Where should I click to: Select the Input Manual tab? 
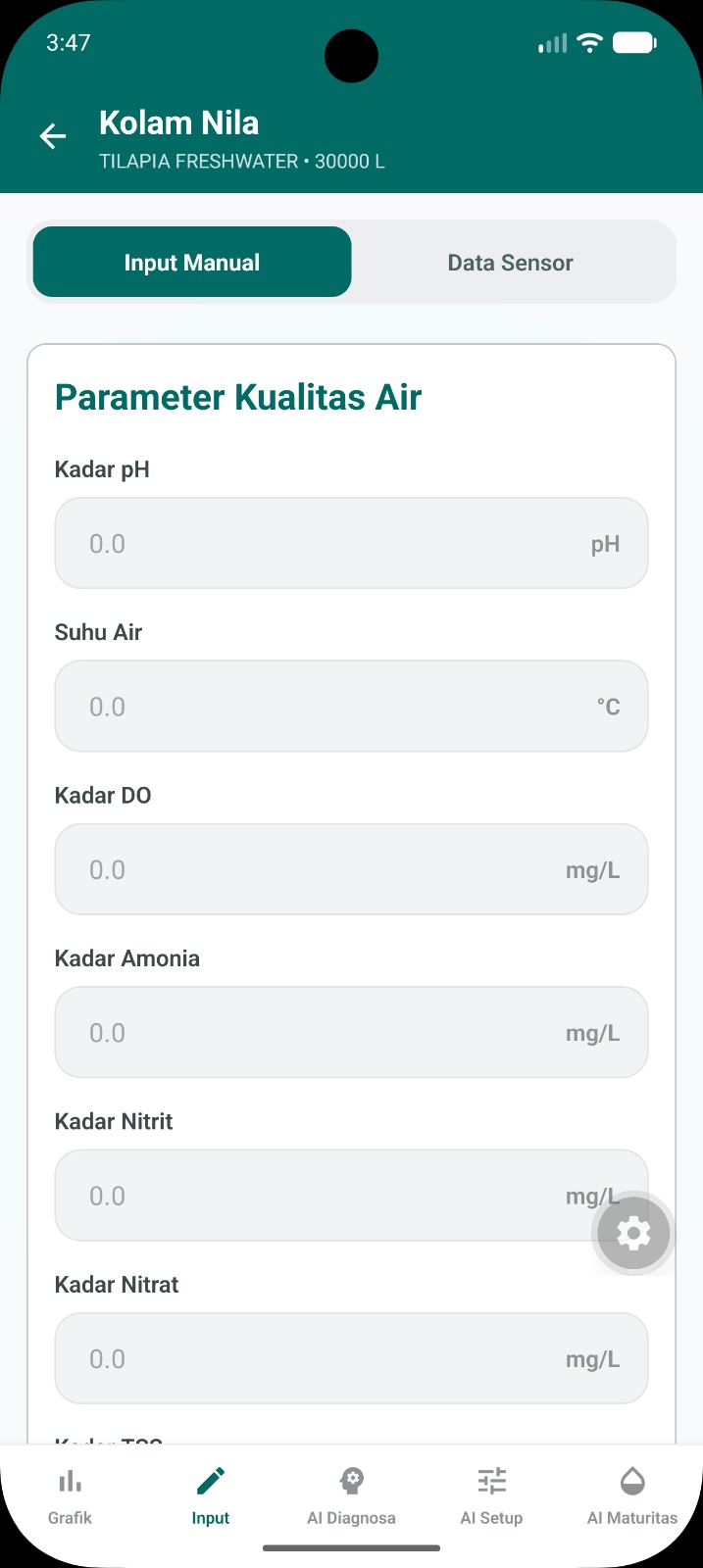(x=192, y=262)
